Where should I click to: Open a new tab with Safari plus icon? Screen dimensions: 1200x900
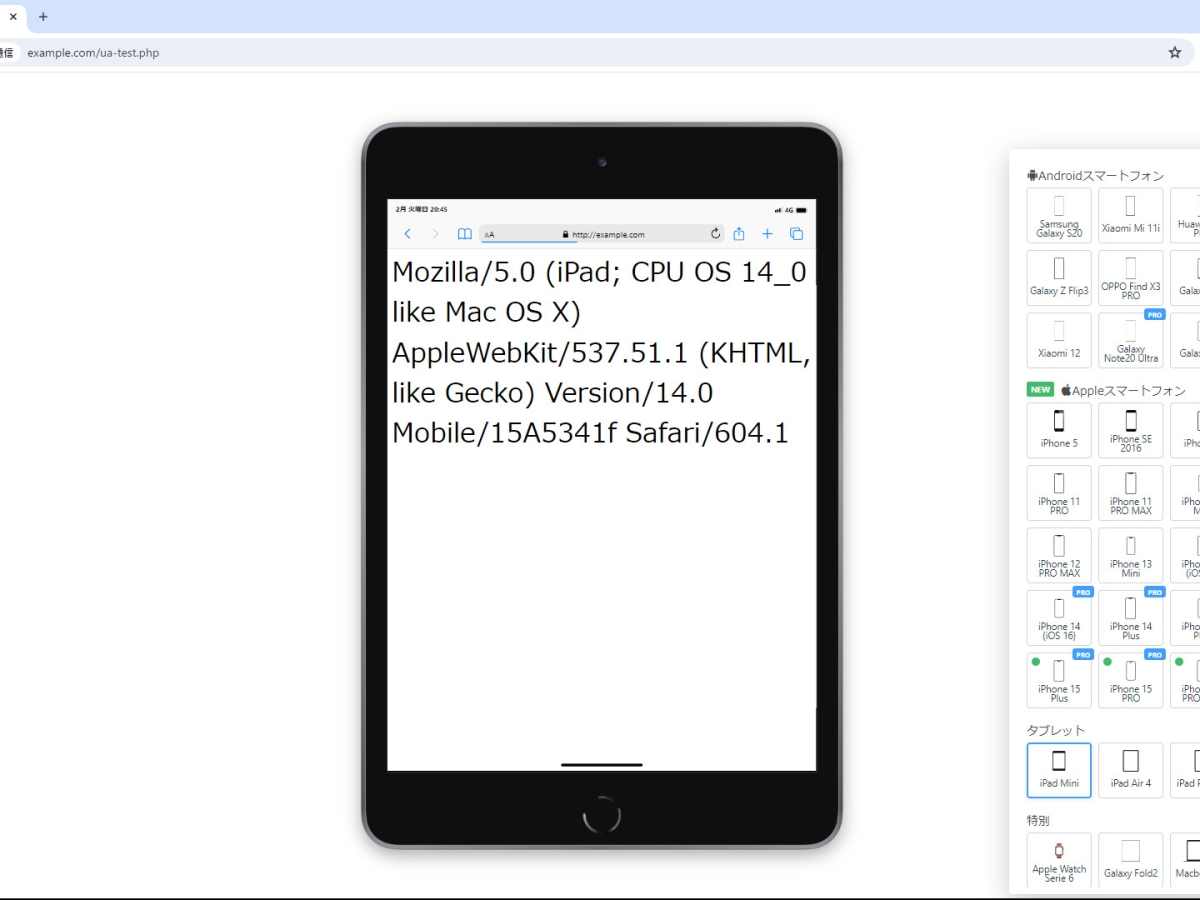tap(767, 234)
